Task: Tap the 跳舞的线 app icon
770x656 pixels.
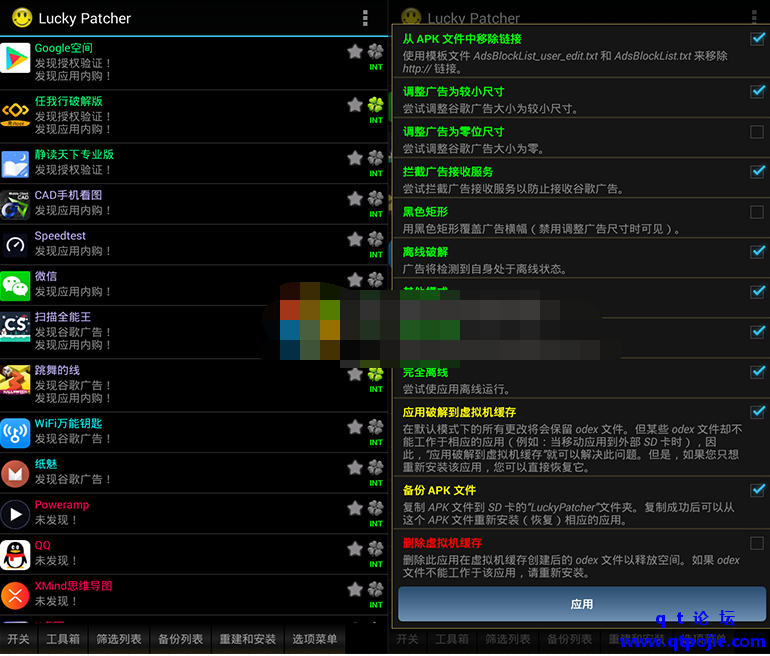Action: [x=15, y=380]
